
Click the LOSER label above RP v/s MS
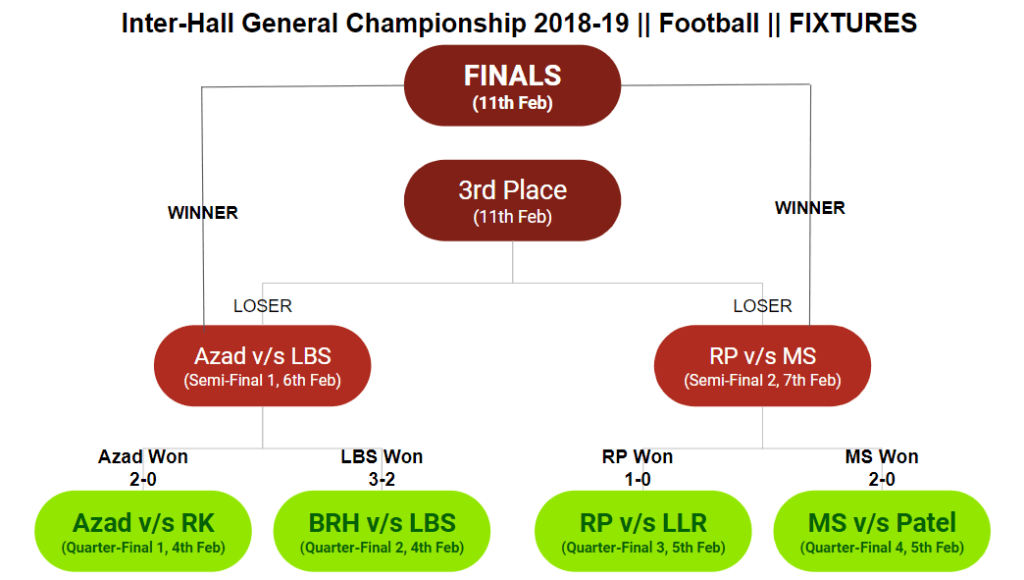762,306
